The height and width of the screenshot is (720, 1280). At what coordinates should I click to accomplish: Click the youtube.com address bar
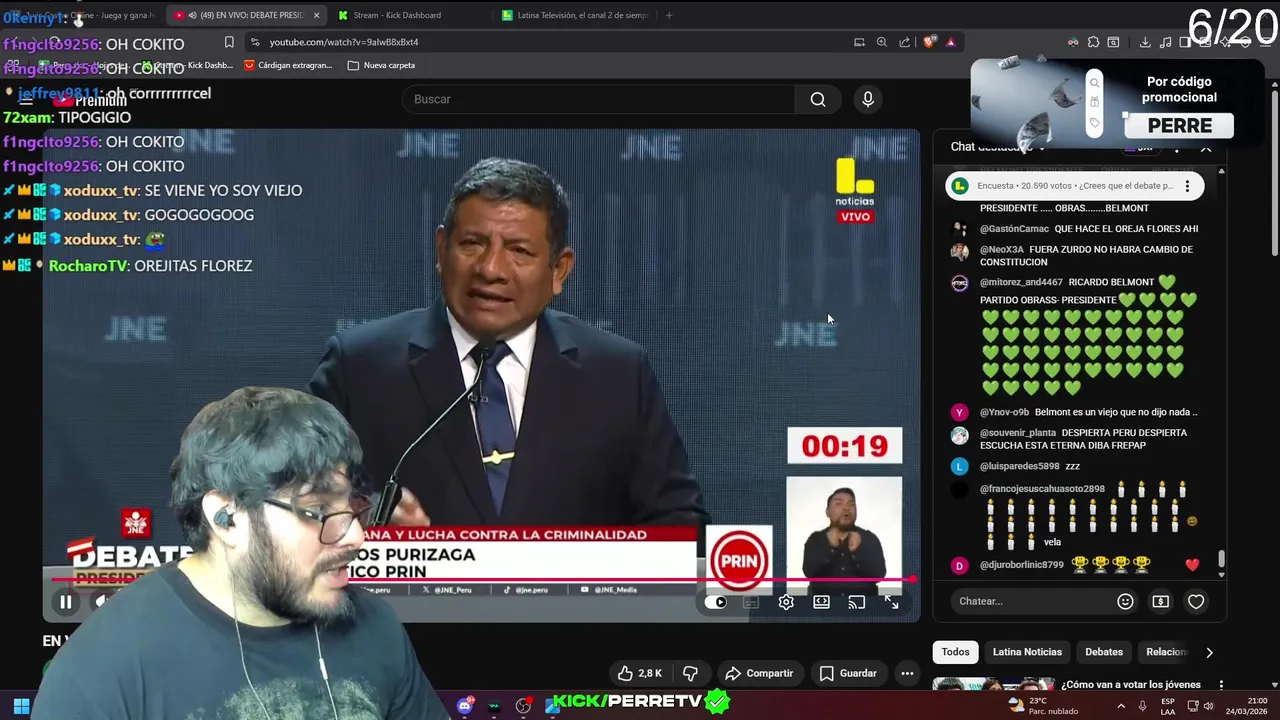click(x=550, y=42)
